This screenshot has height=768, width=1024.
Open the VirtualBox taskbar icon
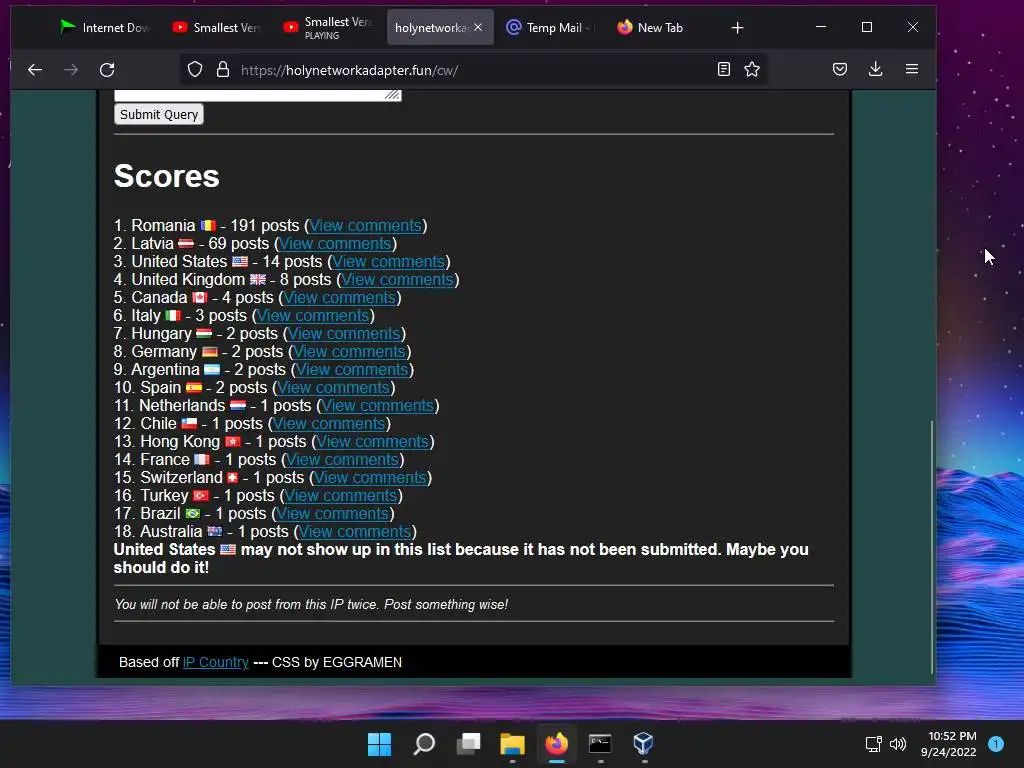pos(644,744)
